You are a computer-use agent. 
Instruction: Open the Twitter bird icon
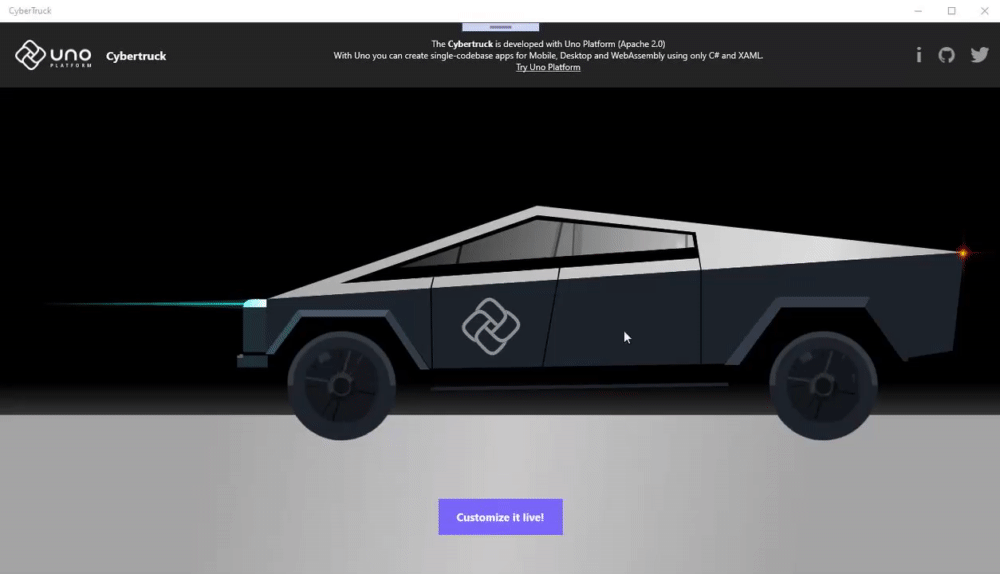(x=980, y=55)
